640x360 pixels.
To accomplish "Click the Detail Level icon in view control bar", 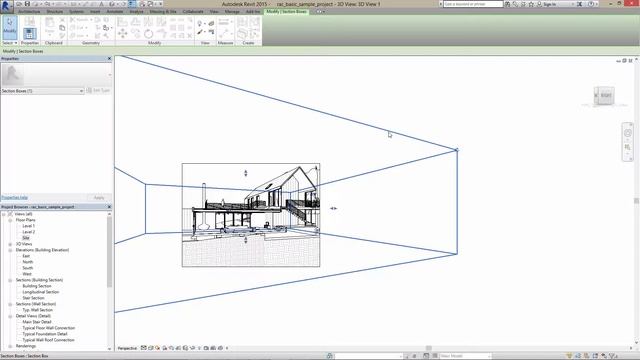I will [x=144, y=348].
